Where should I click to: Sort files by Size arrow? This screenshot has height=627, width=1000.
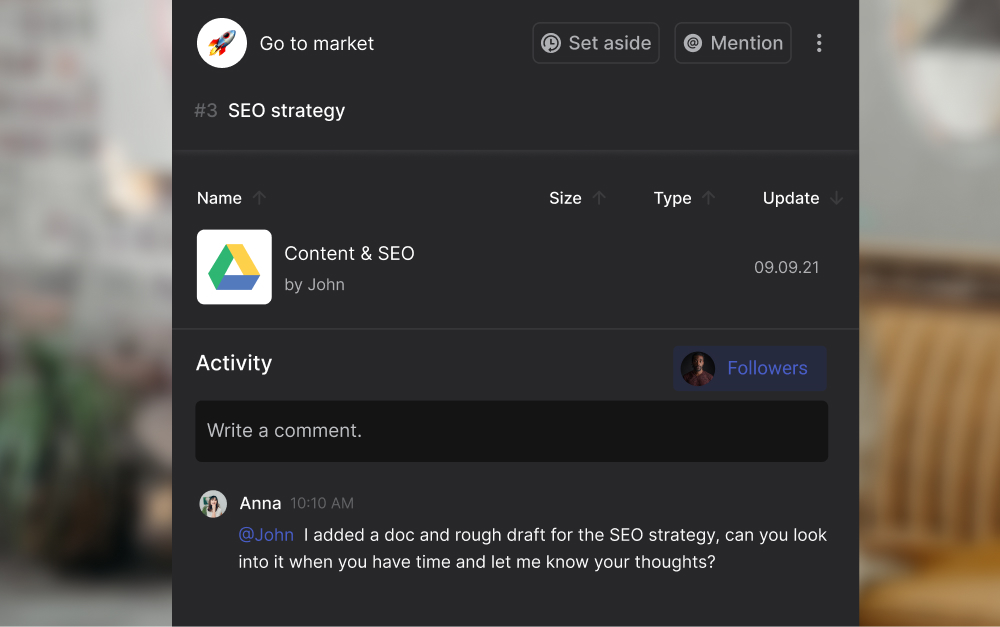[600, 198]
